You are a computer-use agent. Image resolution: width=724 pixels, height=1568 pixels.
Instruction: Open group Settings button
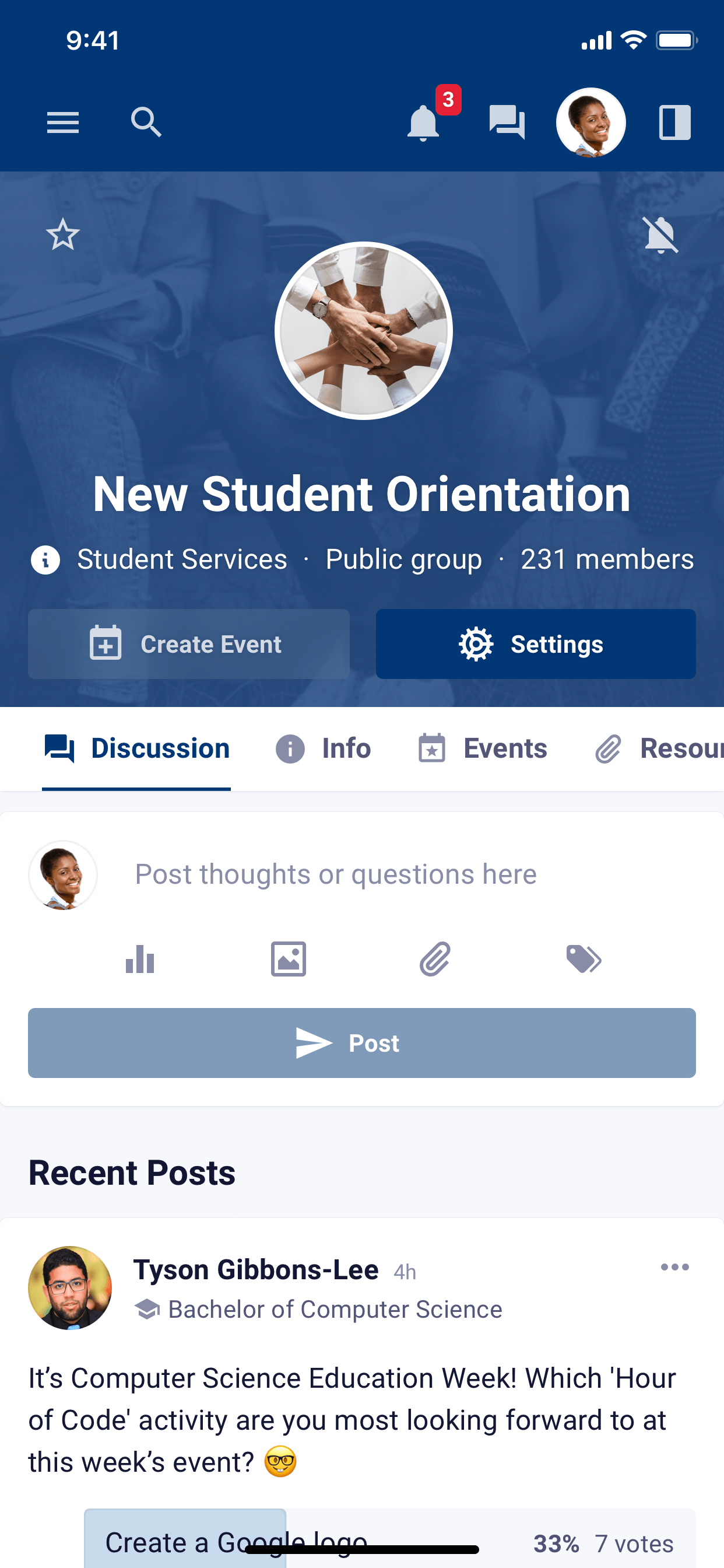[535, 644]
